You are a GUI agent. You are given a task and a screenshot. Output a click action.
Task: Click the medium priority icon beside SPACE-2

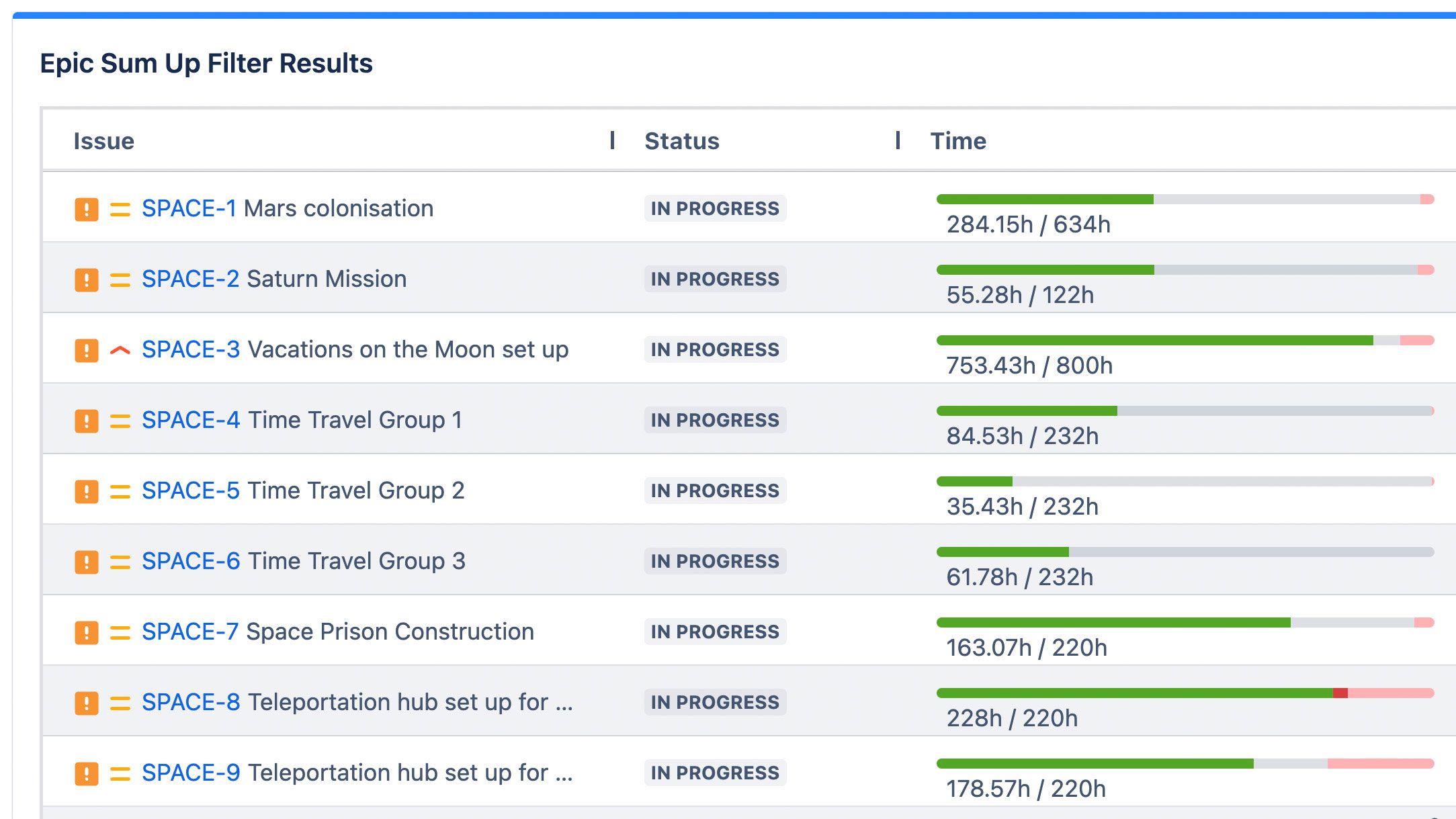pos(120,279)
